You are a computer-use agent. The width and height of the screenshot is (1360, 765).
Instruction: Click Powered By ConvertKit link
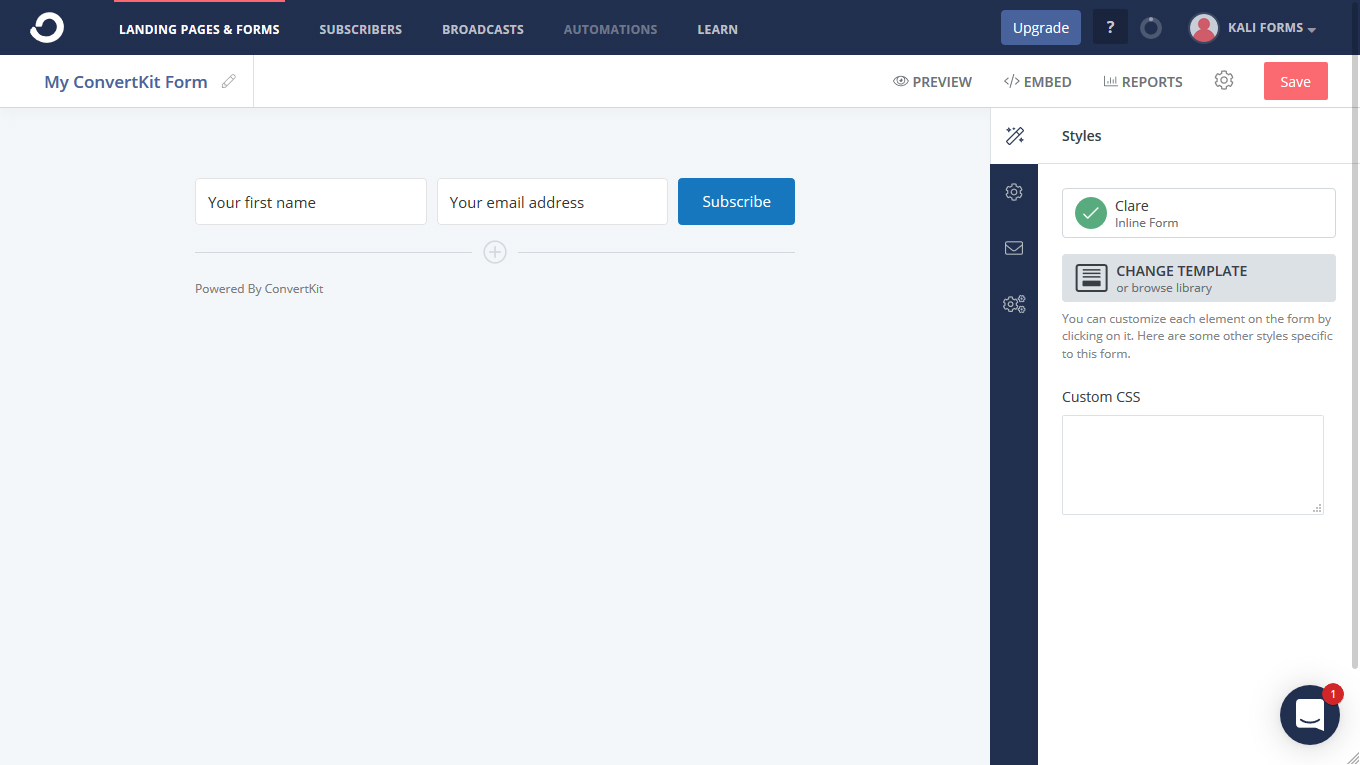point(259,289)
